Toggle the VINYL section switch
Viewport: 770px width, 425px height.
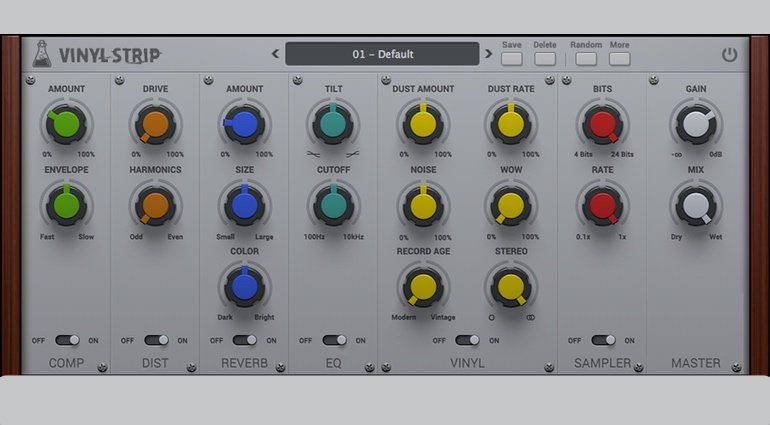[467, 340]
